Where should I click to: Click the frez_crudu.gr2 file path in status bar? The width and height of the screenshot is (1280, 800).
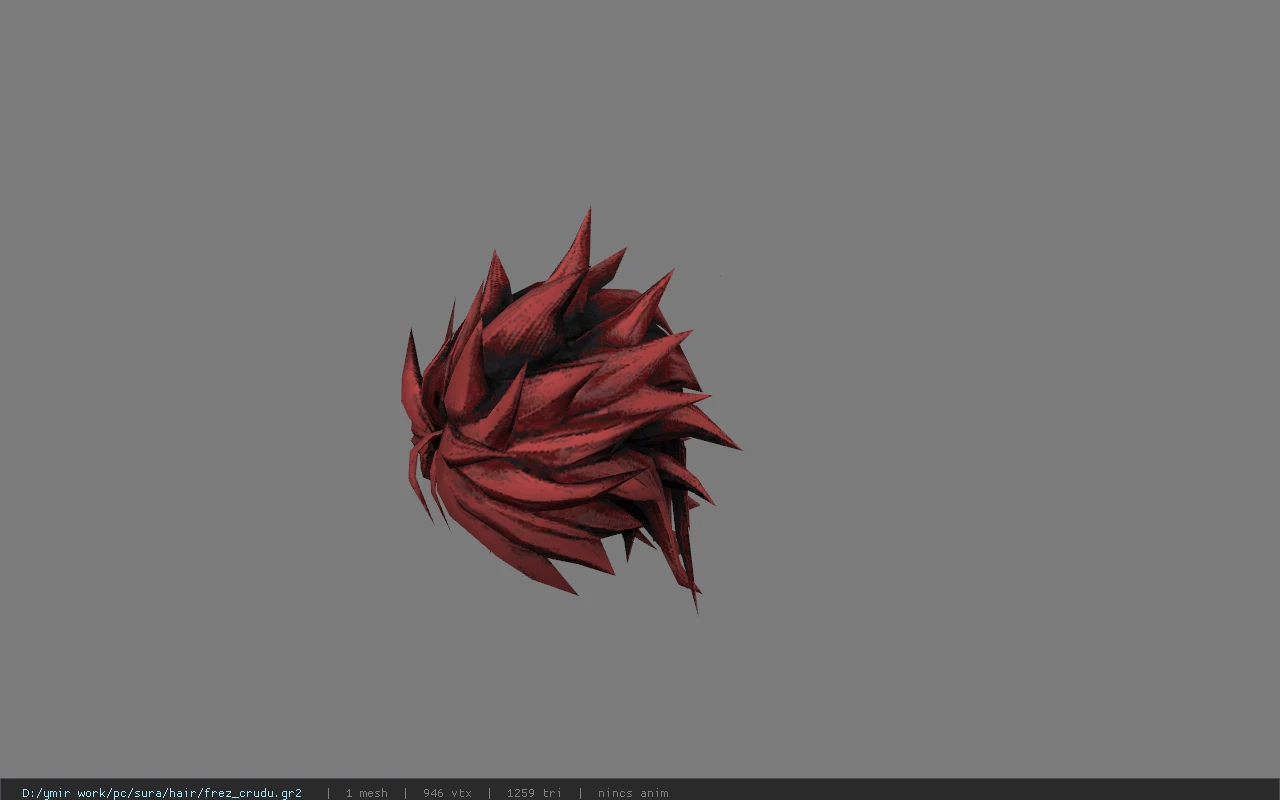coord(162,793)
